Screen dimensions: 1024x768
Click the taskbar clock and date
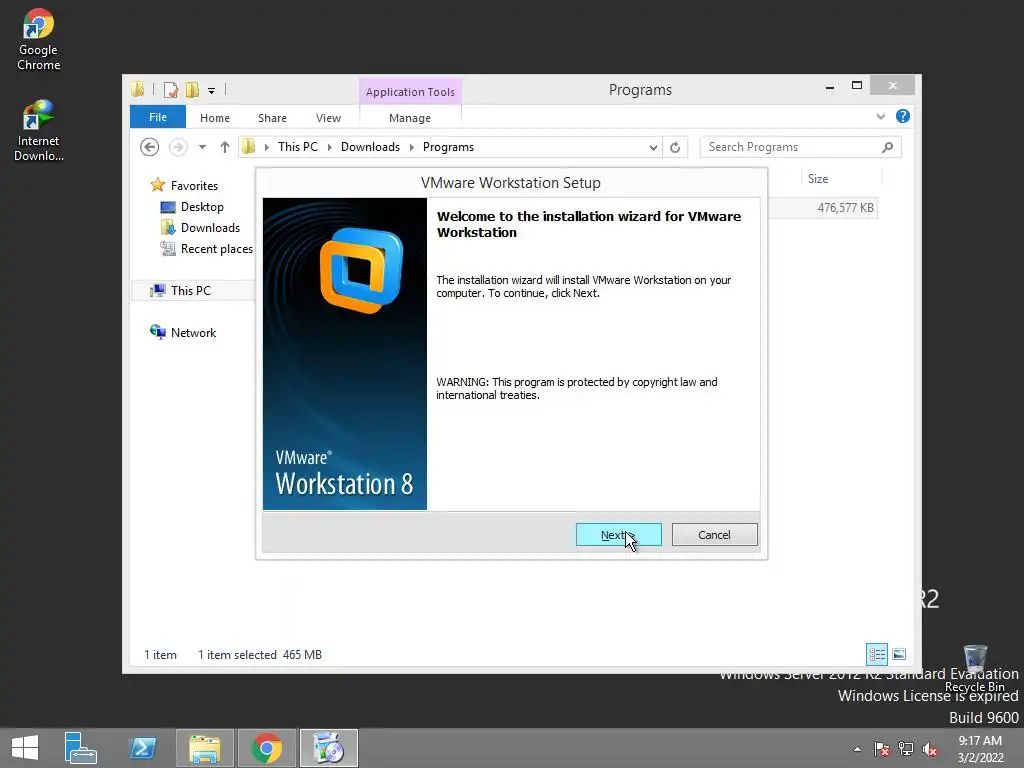coord(980,749)
